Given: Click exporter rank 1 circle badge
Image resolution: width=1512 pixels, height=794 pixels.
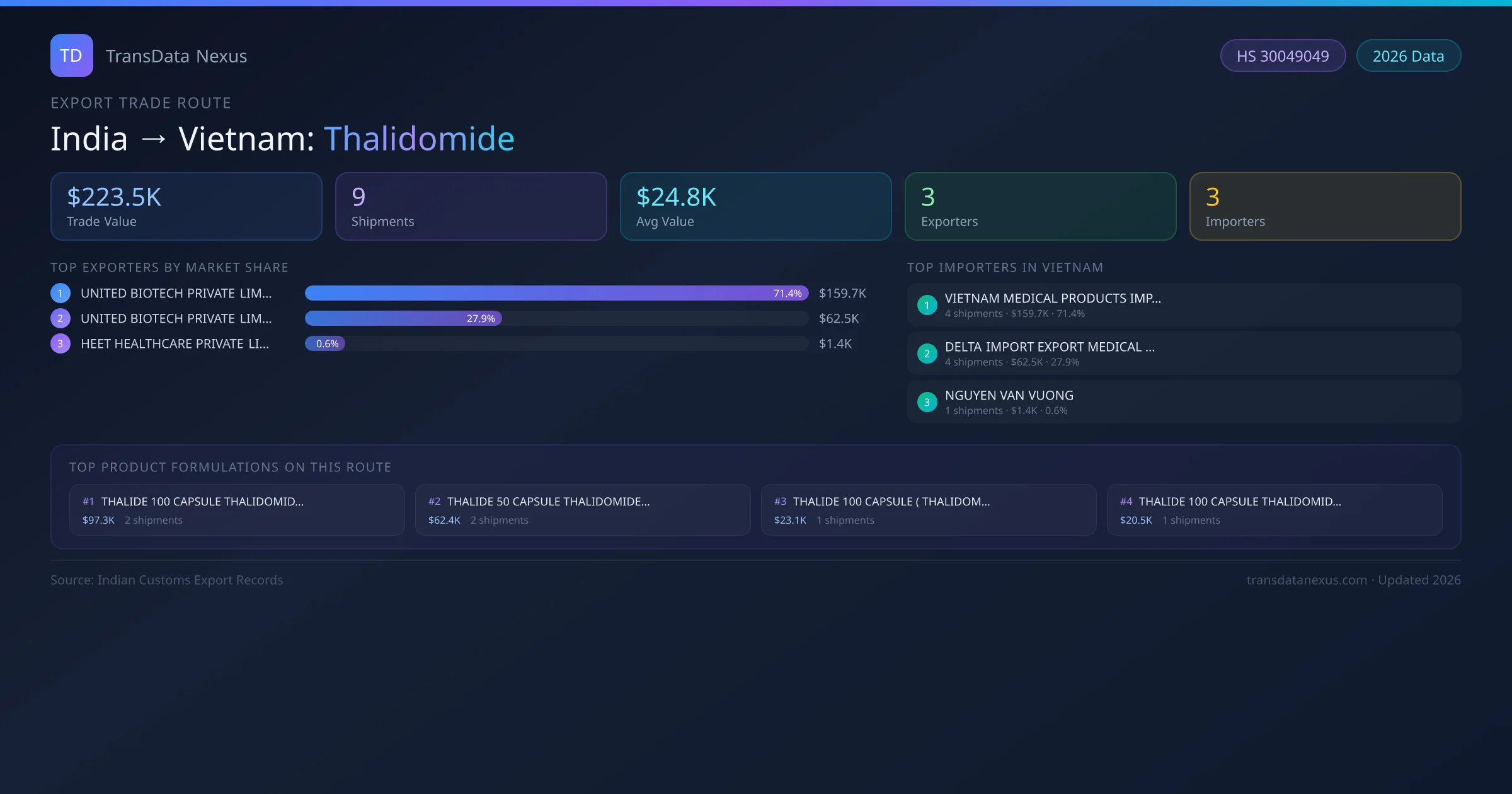Looking at the screenshot, I should pos(60,293).
